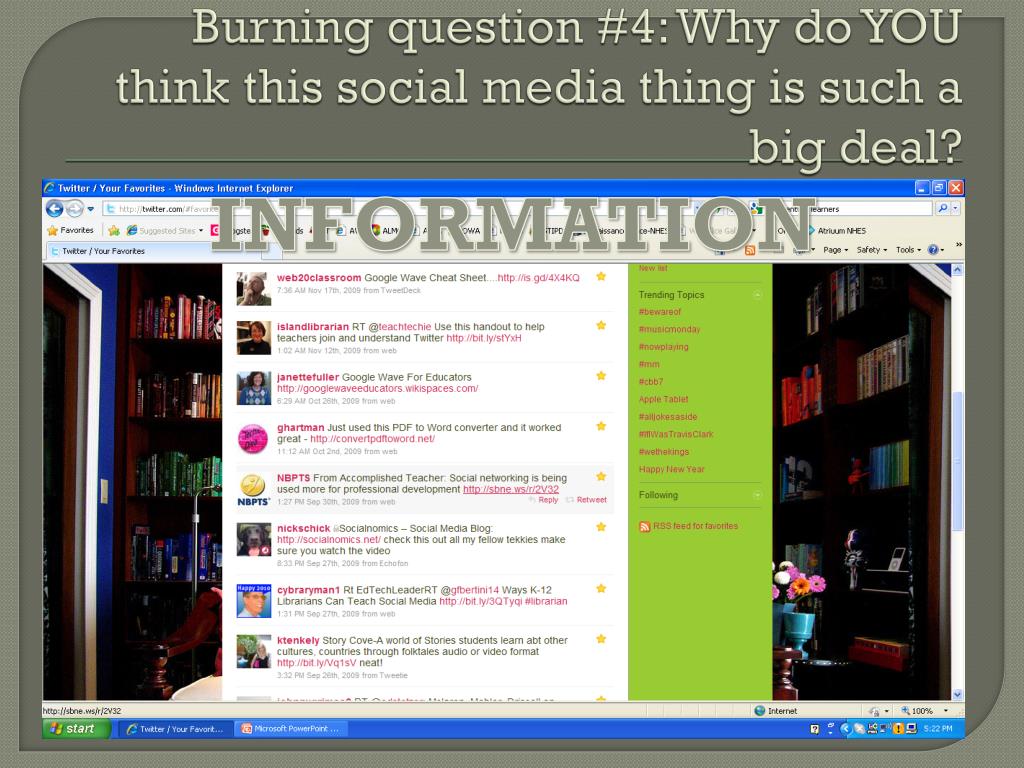Open the socialnomics.net link

click(x=328, y=539)
